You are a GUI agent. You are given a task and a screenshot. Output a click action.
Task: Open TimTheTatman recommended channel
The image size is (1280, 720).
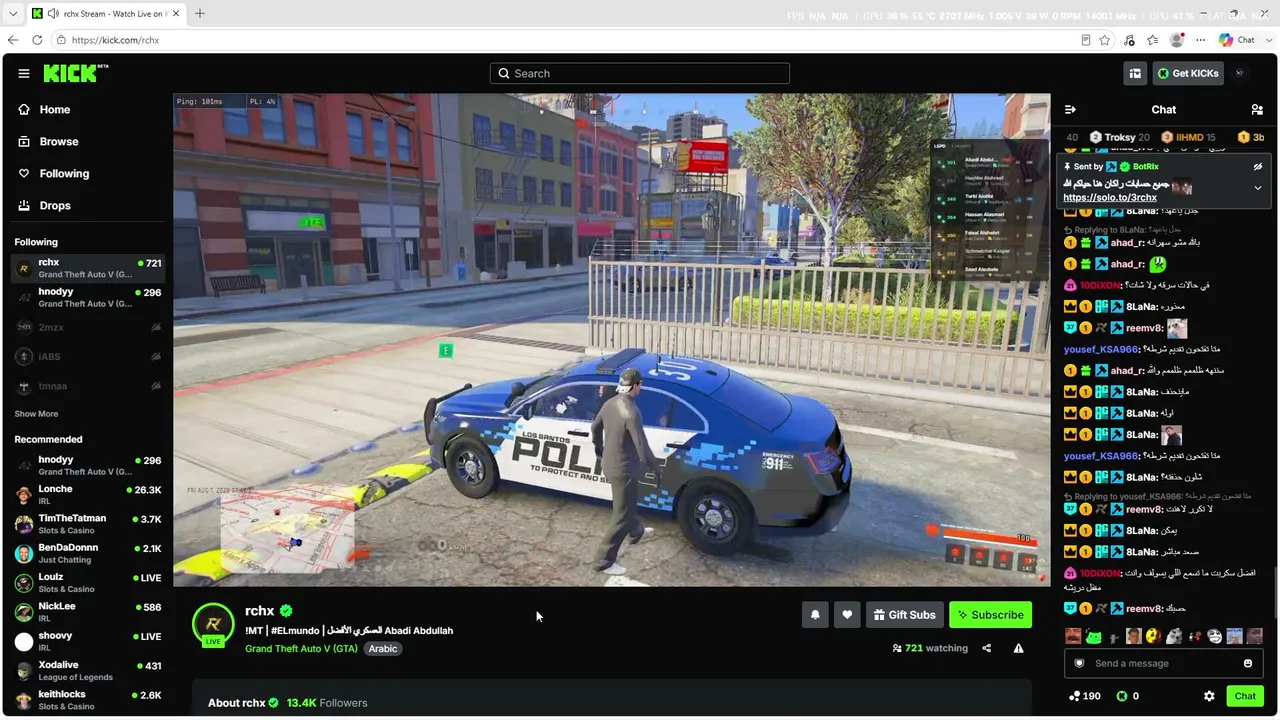click(x=87, y=524)
